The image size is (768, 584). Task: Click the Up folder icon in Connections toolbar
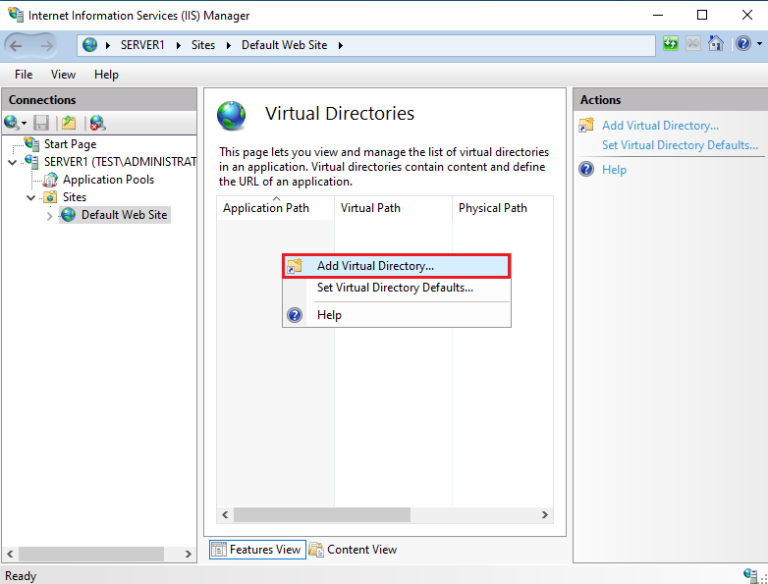[68, 123]
